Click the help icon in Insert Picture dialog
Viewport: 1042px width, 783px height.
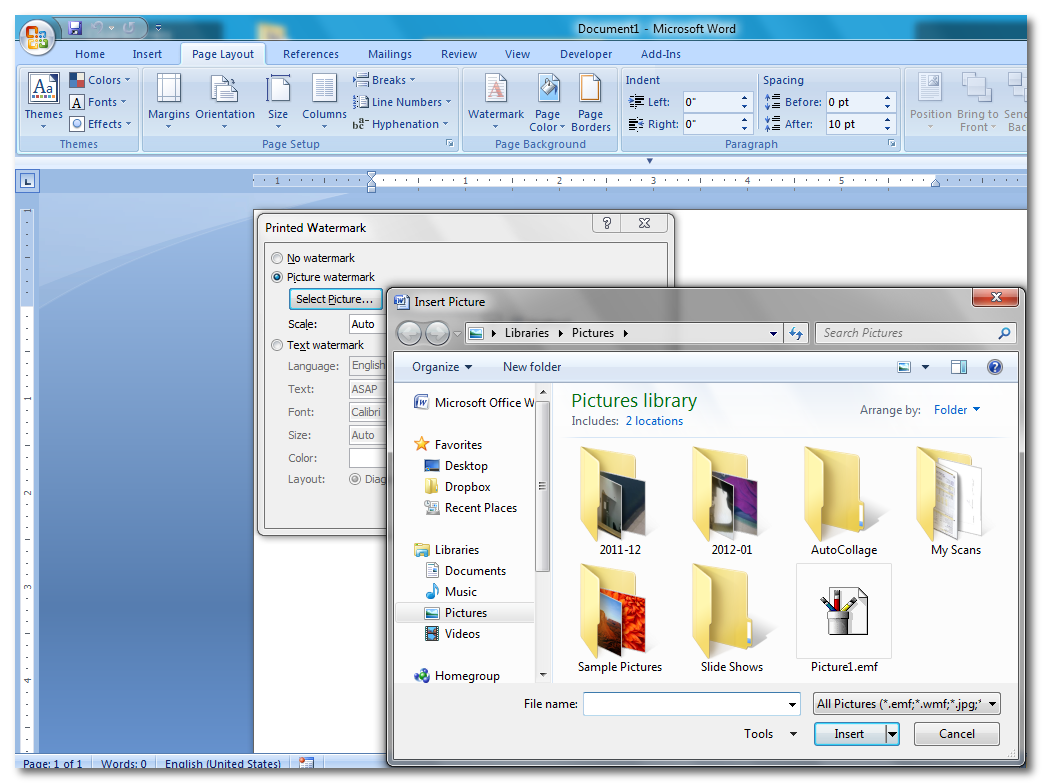coord(994,367)
